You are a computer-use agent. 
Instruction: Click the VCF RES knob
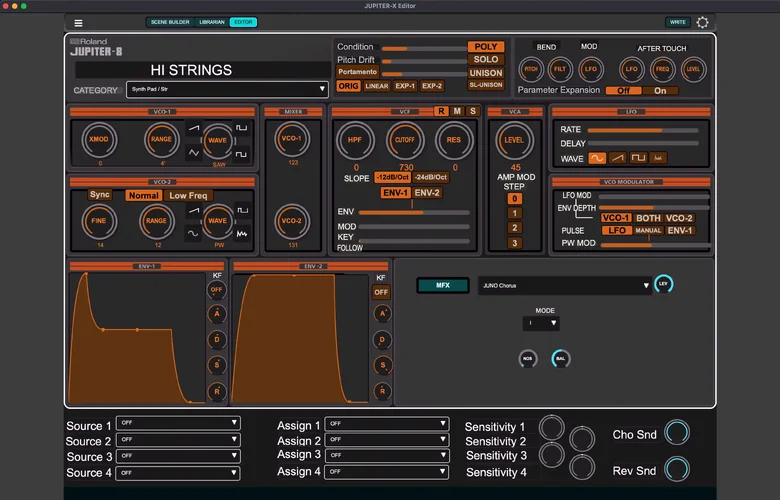(454, 140)
